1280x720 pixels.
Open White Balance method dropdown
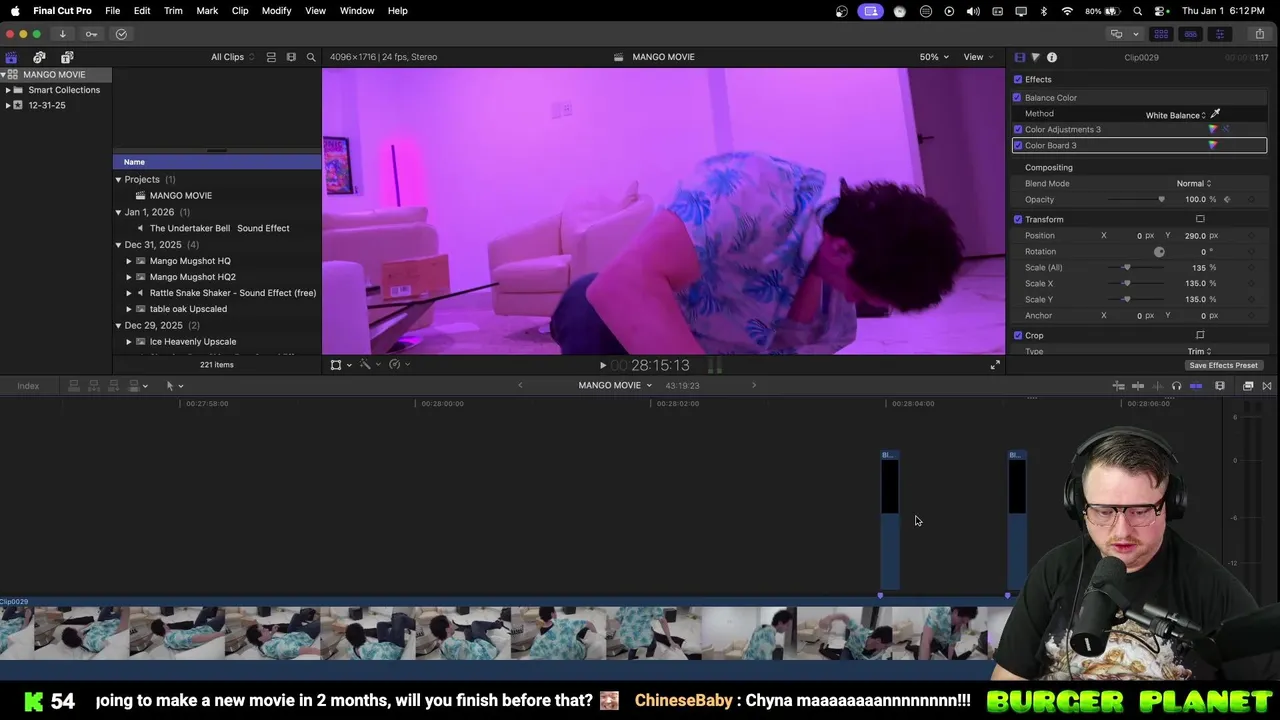1176,115
